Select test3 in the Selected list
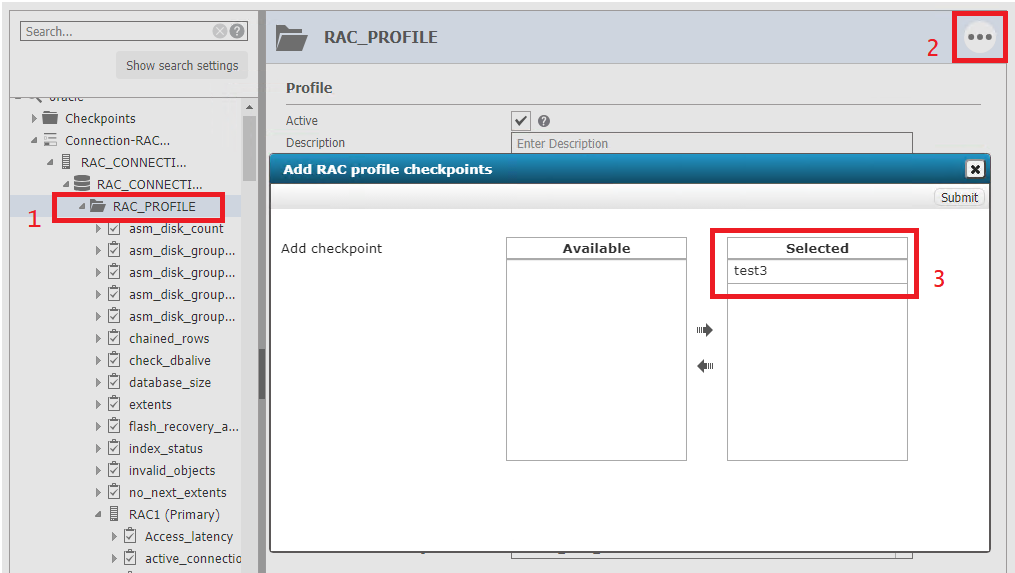 click(817, 271)
